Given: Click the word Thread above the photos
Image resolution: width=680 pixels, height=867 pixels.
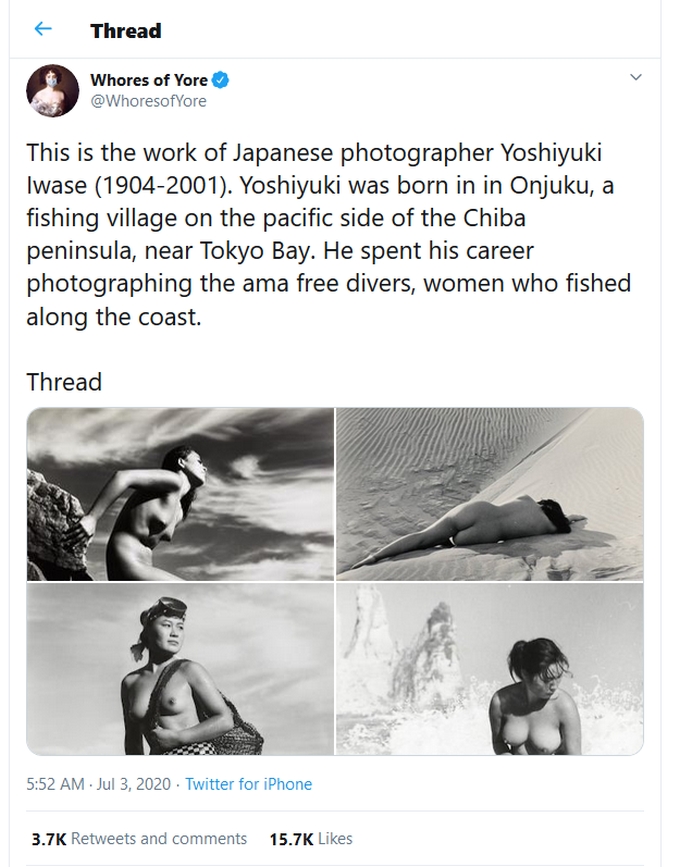Looking at the screenshot, I should [x=64, y=382].
